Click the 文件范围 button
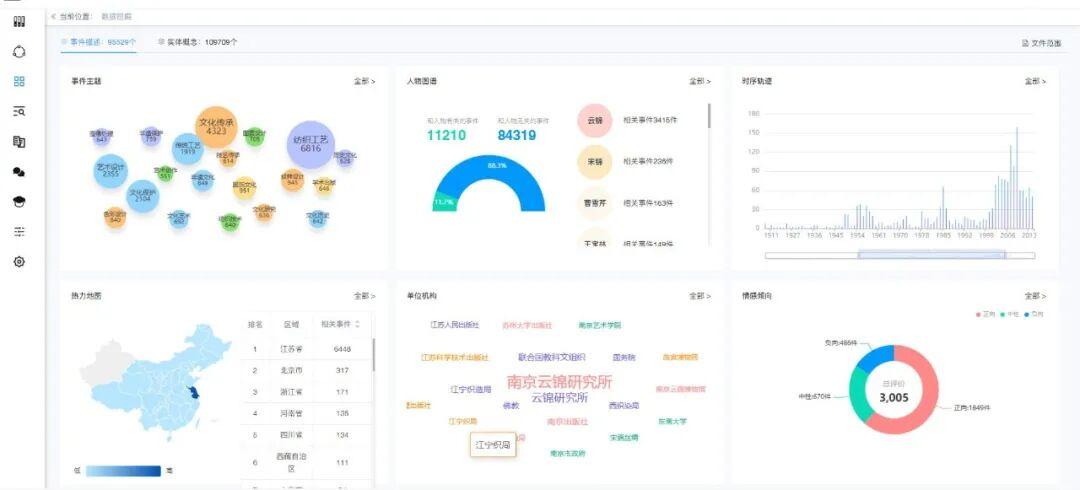This screenshot has width=1080, height=490. (x=1042, y=43)
